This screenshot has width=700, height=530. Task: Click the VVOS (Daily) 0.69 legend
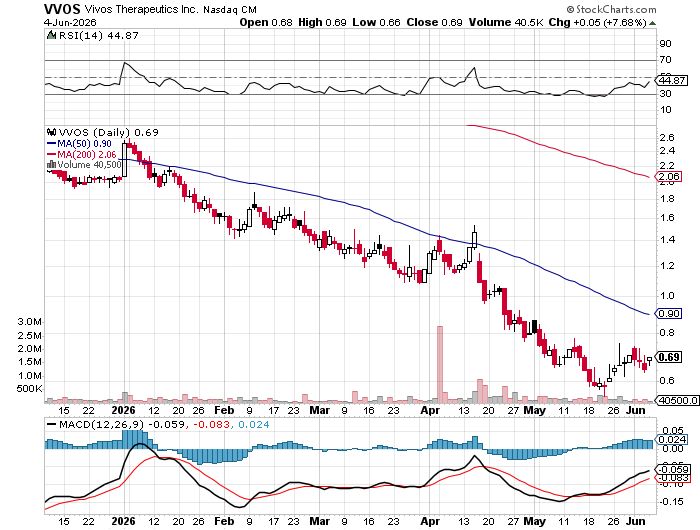pos(108,133)
